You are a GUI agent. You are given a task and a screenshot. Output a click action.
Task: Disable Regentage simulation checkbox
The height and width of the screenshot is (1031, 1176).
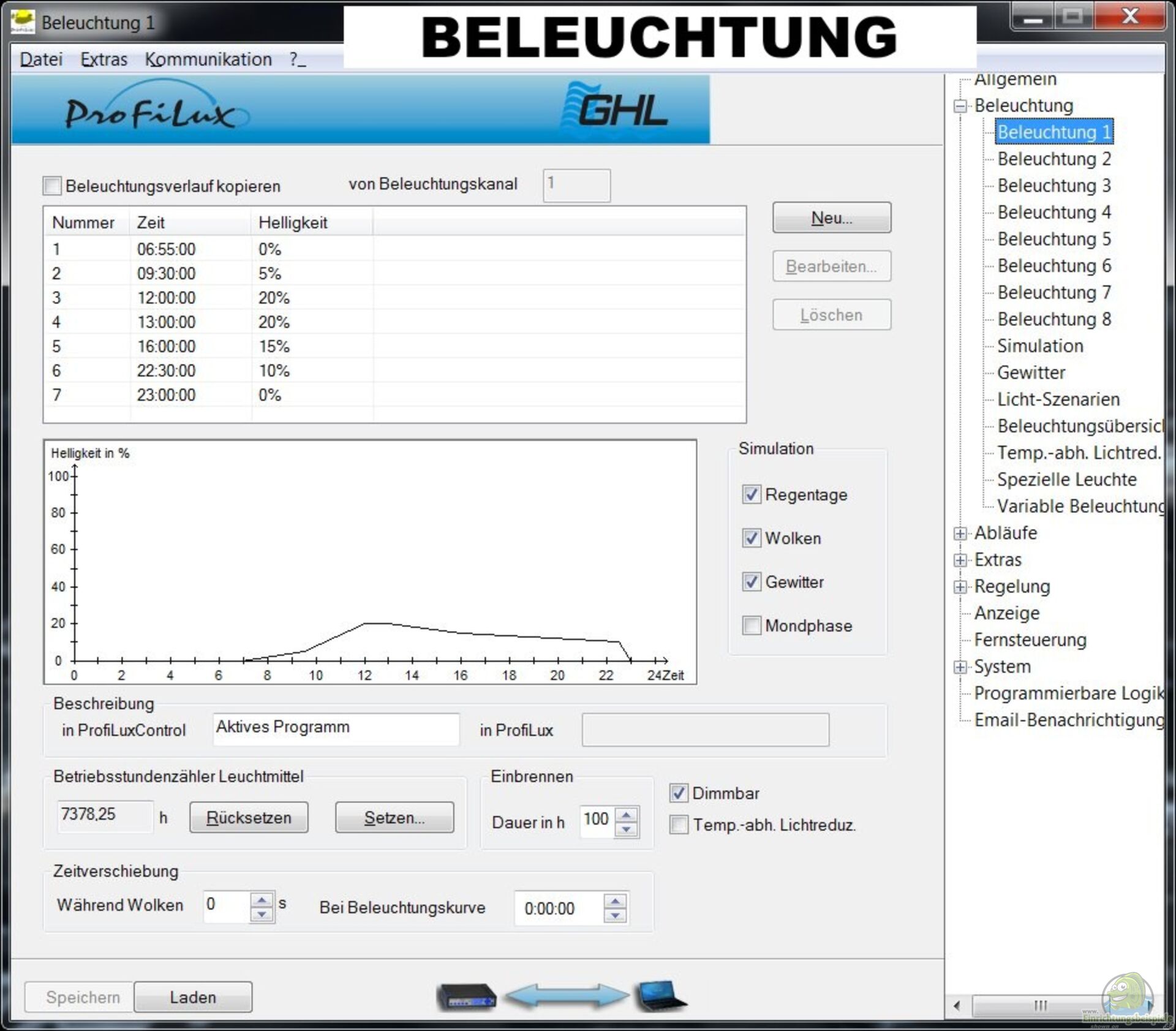(x=751, y=494)
